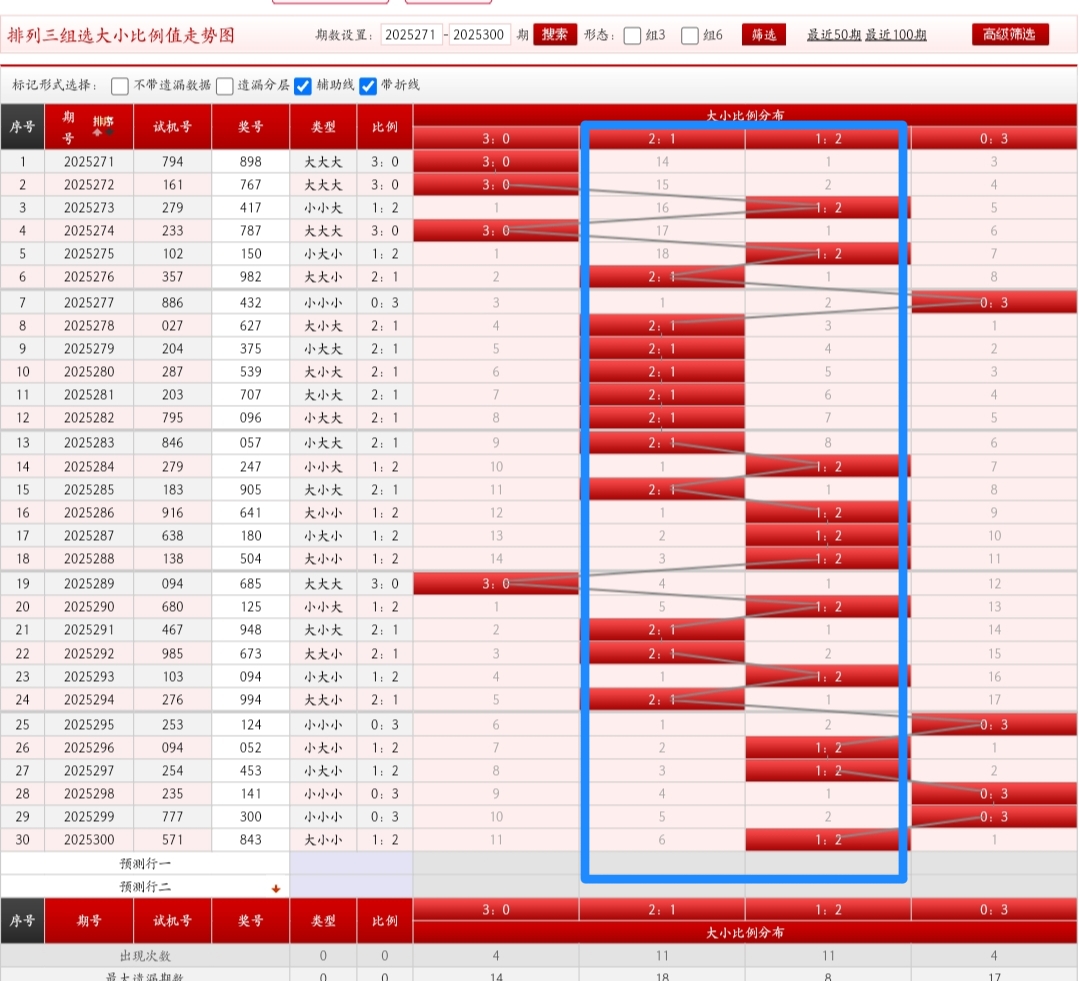Click period number 2025283

point(89,443)
